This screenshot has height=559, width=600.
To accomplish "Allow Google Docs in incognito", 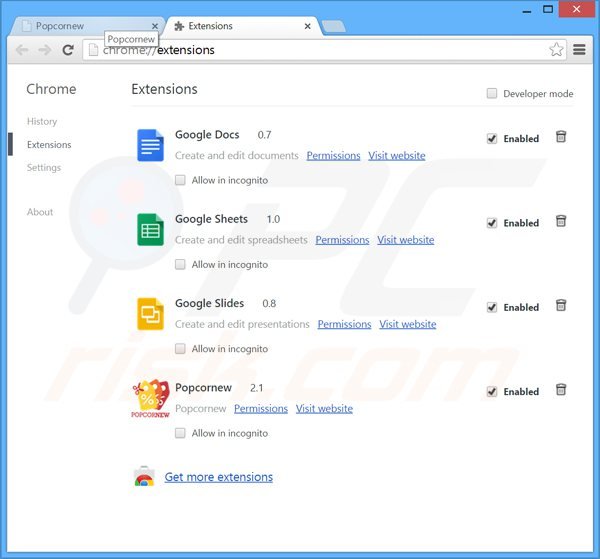I will coord(180,180).
